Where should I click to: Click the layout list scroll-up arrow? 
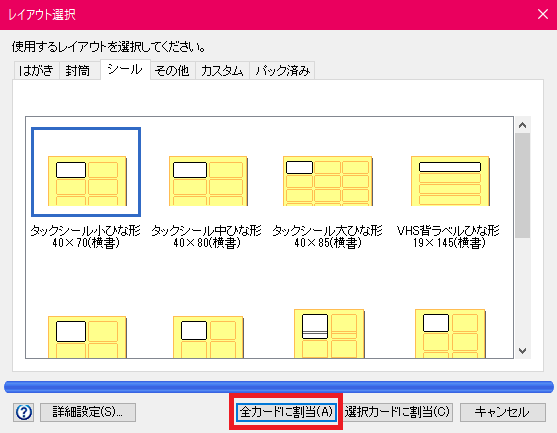(522, 125)
